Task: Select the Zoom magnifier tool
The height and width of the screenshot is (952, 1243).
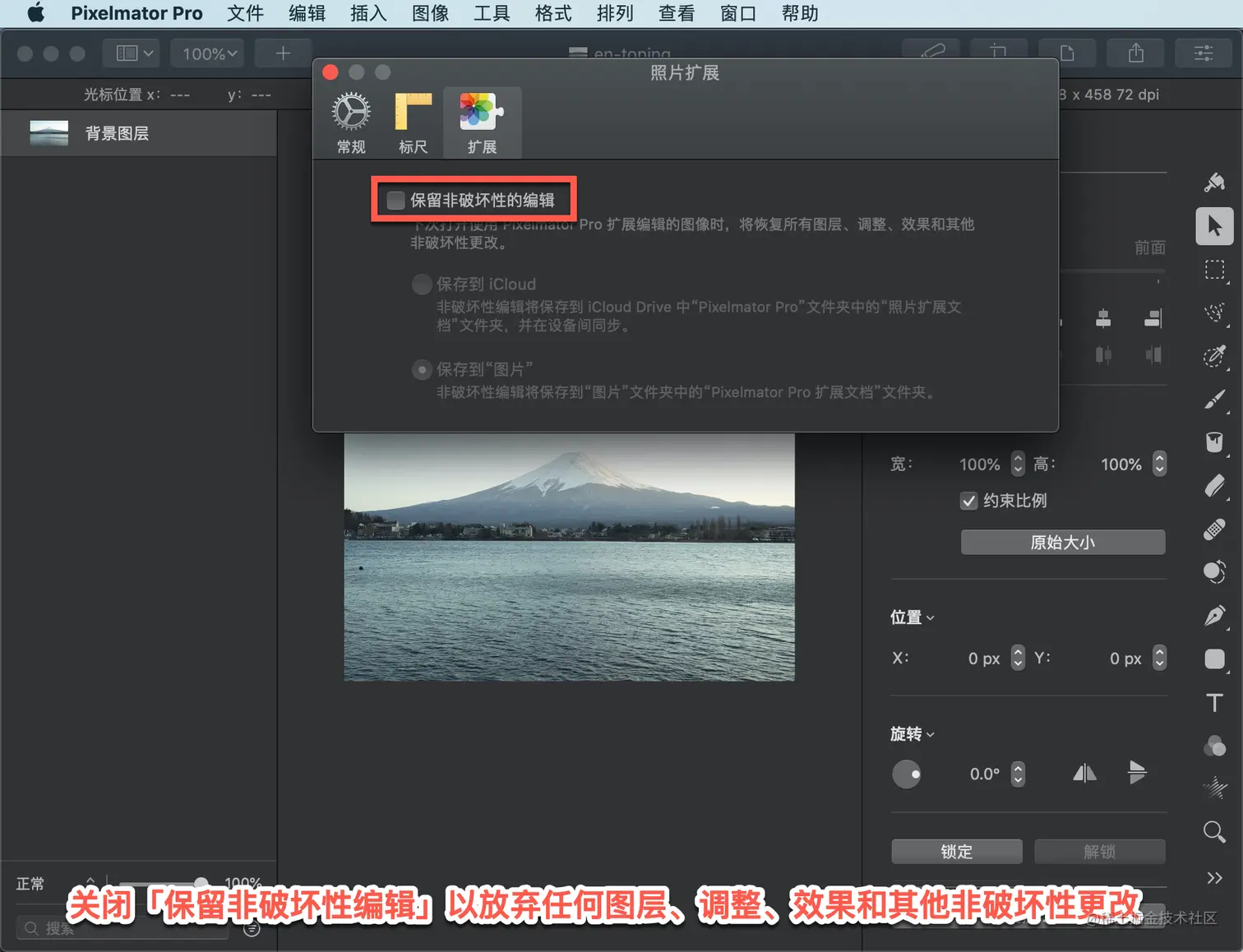Action: [x=1214, y=832]
